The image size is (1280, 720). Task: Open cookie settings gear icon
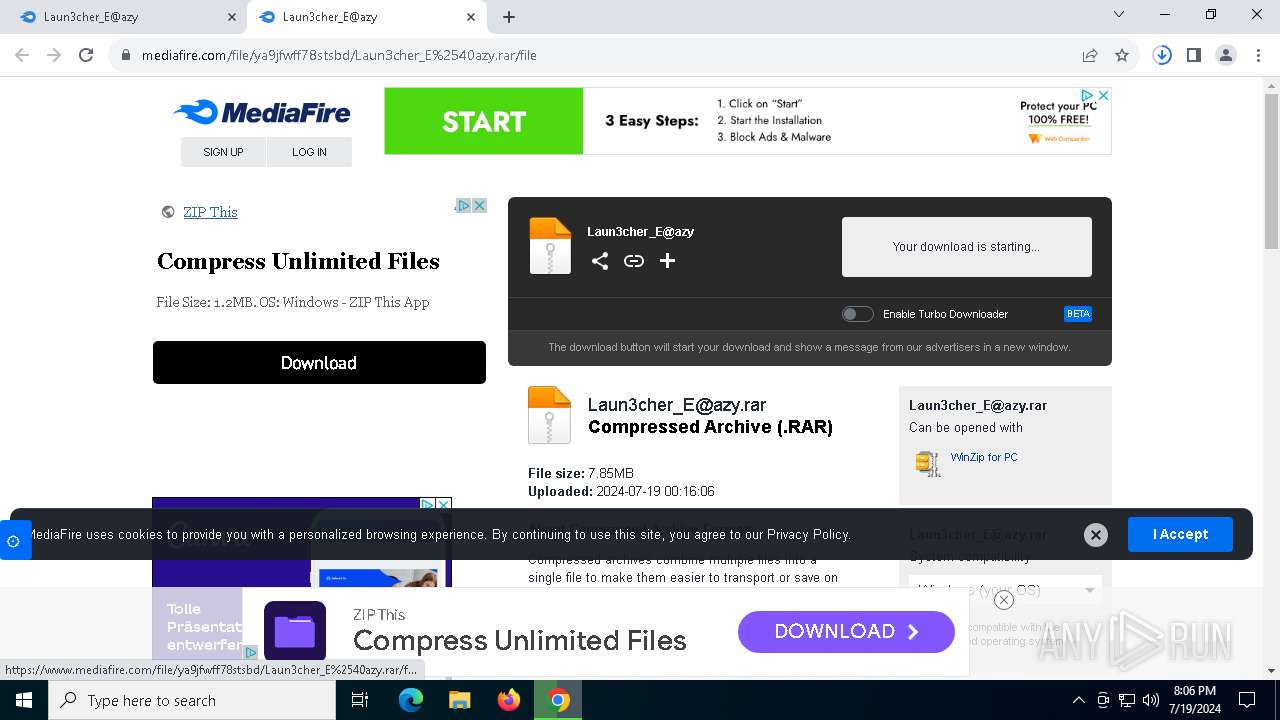(x=14, y=541)
